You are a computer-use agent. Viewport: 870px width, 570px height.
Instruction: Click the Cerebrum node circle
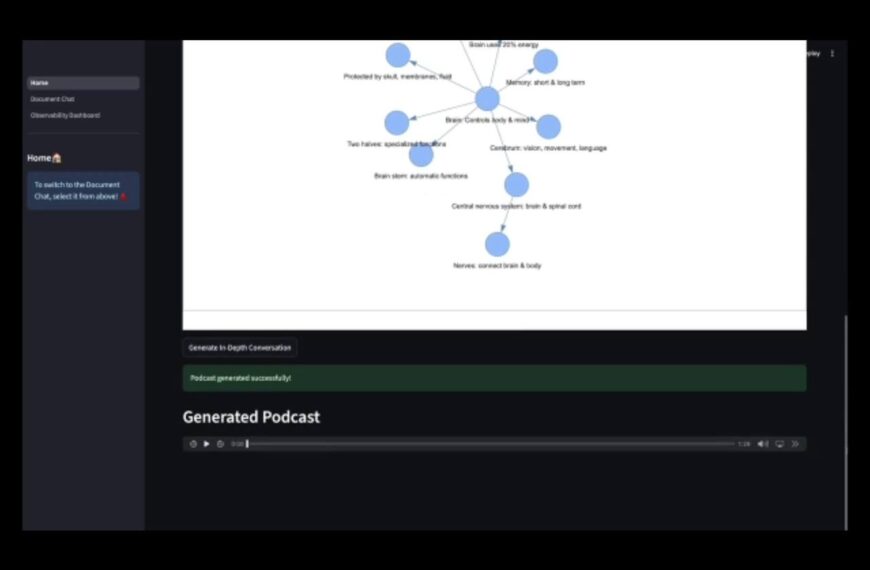[x=548, y=127]
